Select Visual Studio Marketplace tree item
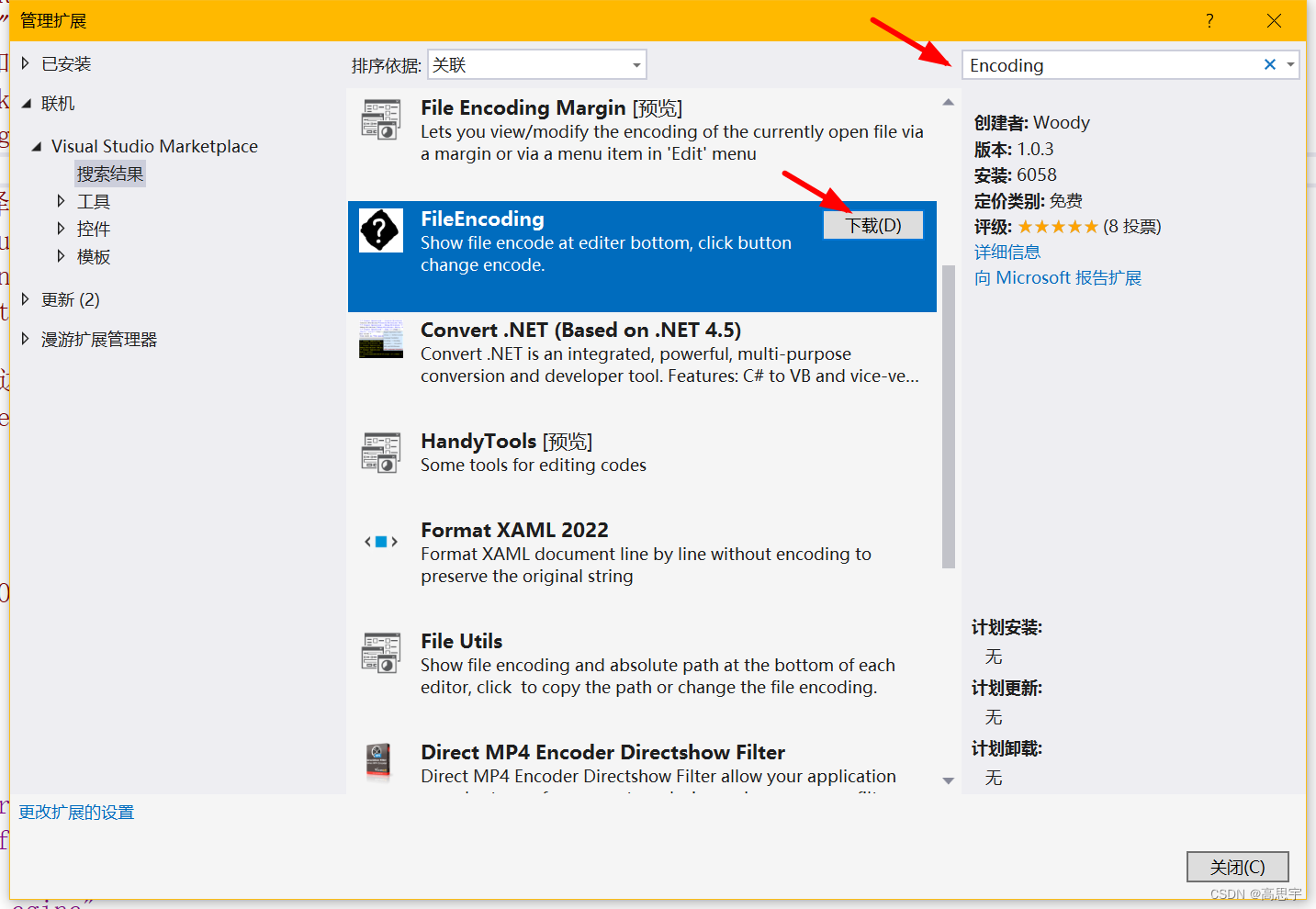 pos(154,146)
